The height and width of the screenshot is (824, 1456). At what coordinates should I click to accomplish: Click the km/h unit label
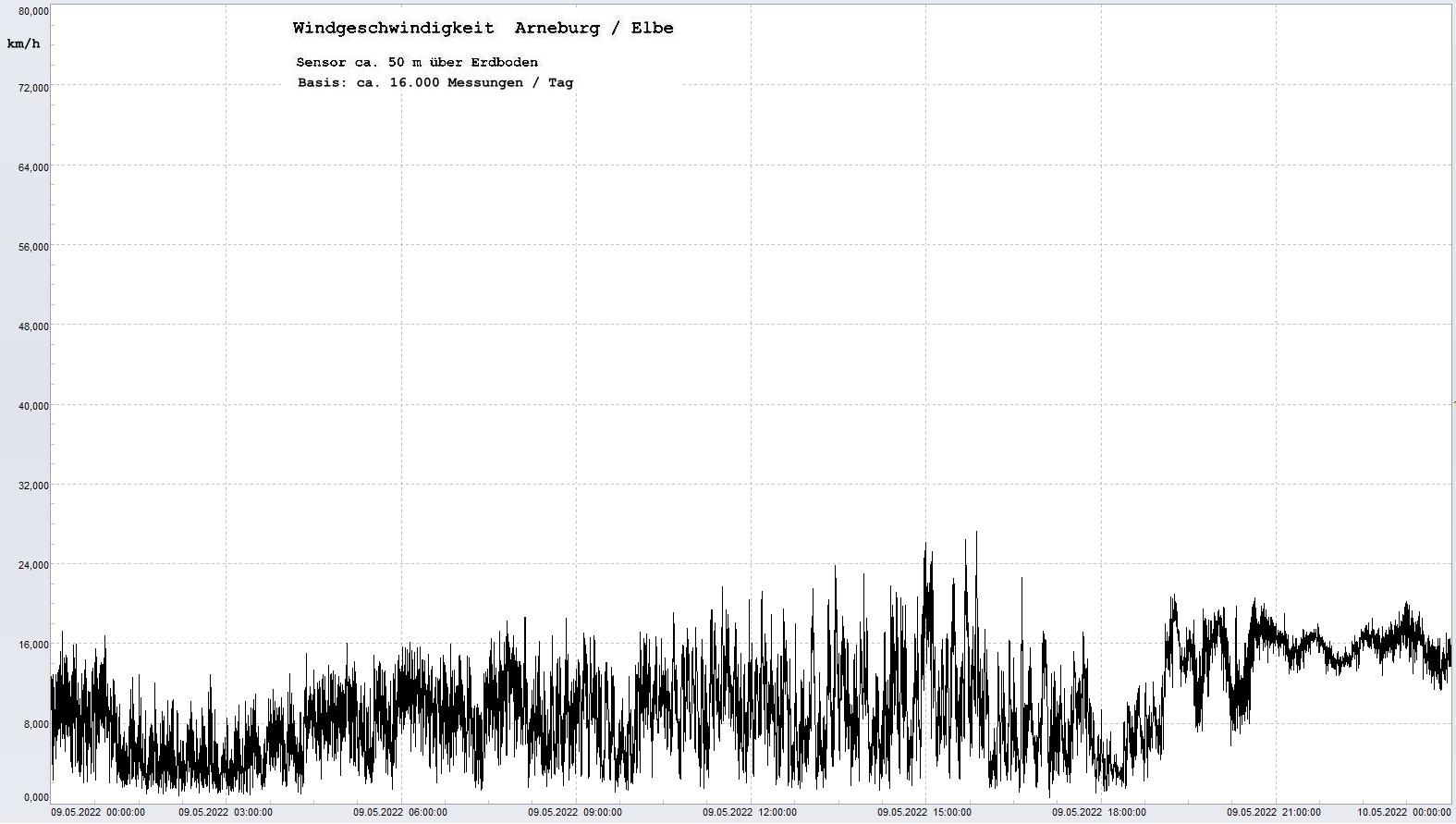[24, 43]
